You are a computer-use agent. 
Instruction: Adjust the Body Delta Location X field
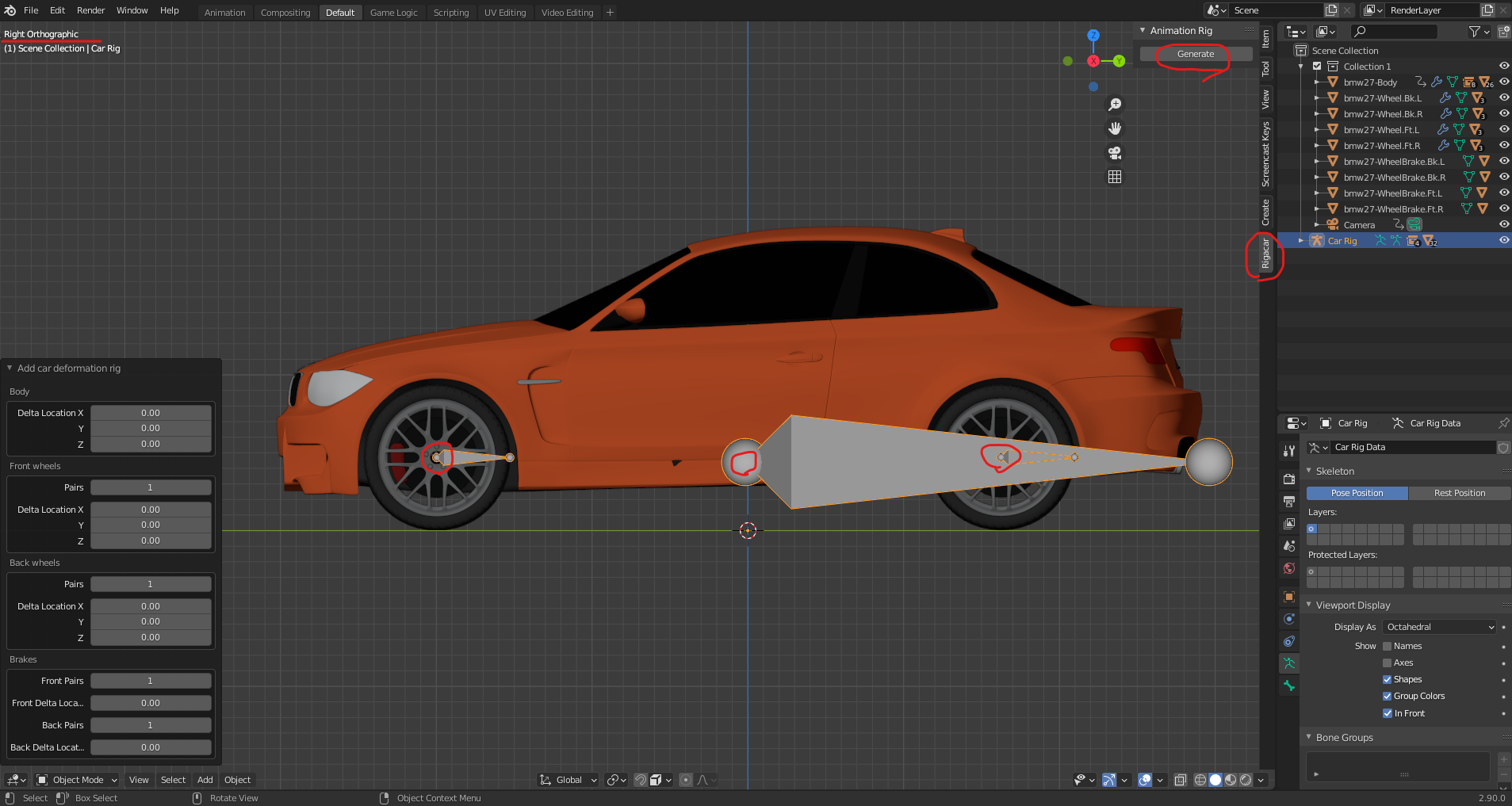[151, 413]
